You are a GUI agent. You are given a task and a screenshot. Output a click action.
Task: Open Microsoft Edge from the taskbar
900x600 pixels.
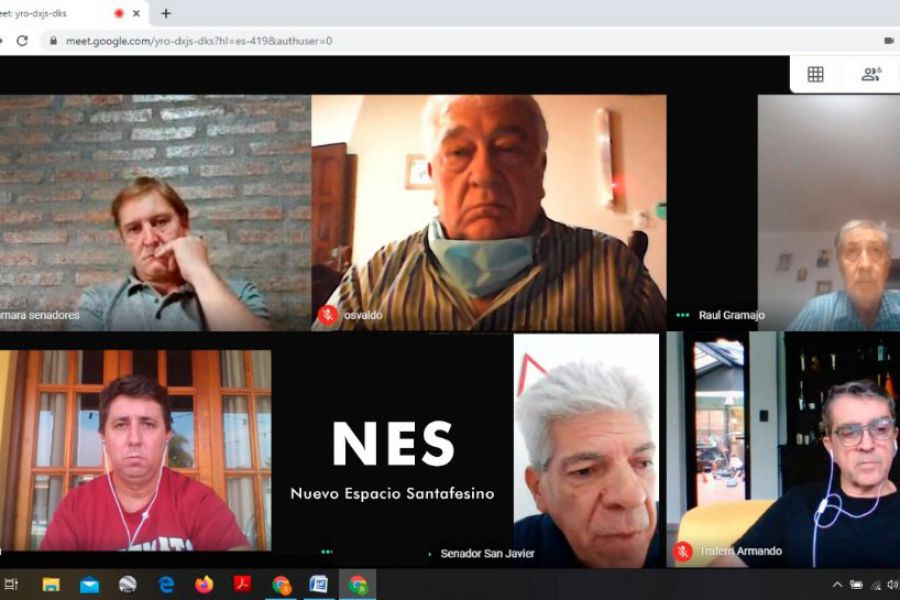click(166, 585)
